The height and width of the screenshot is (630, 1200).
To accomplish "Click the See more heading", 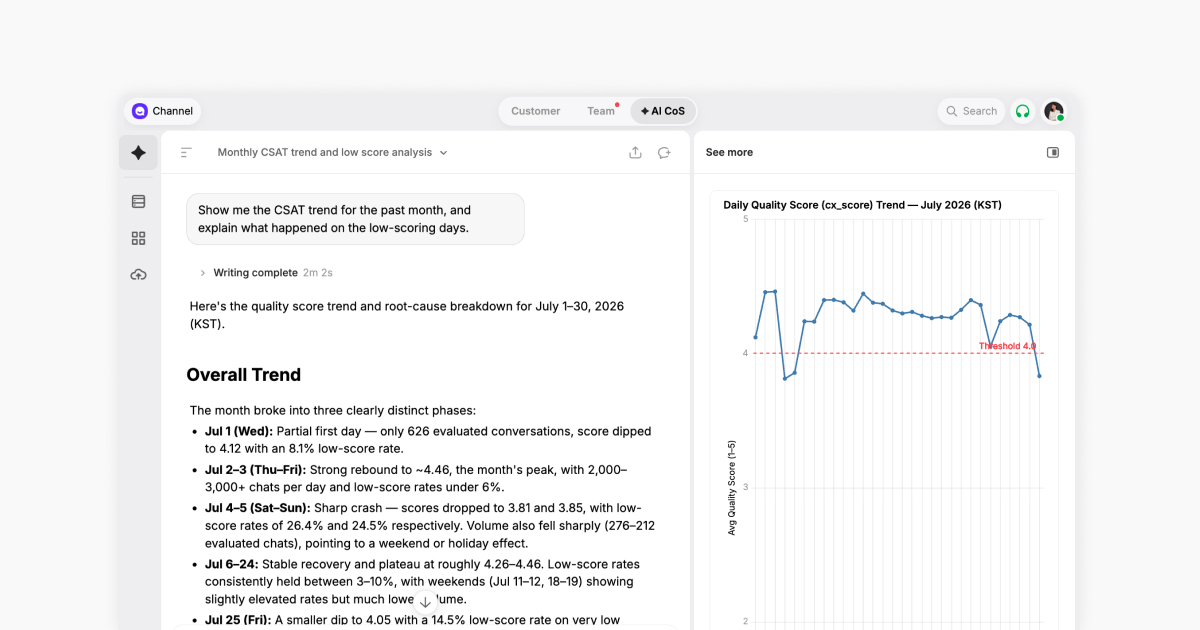I will 729,152.
